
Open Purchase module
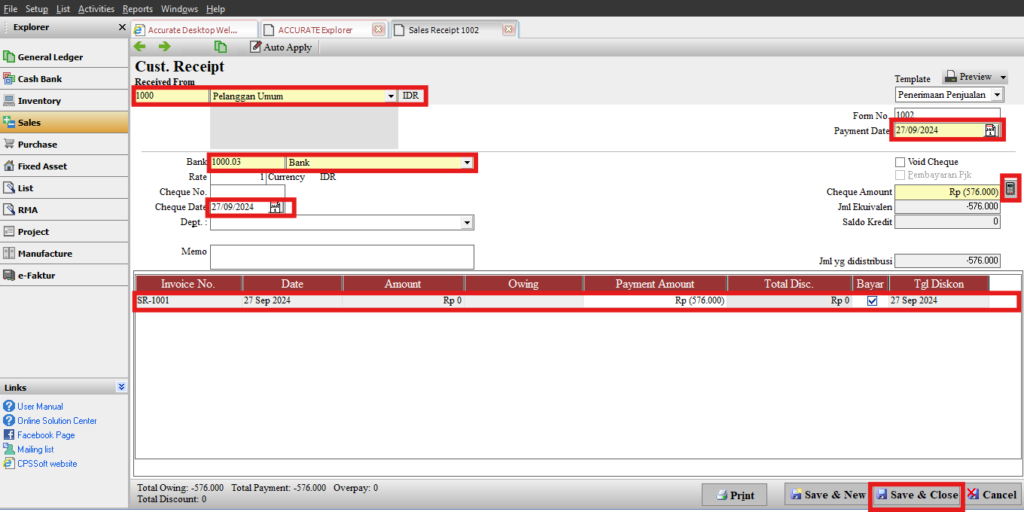pos(64,144)
